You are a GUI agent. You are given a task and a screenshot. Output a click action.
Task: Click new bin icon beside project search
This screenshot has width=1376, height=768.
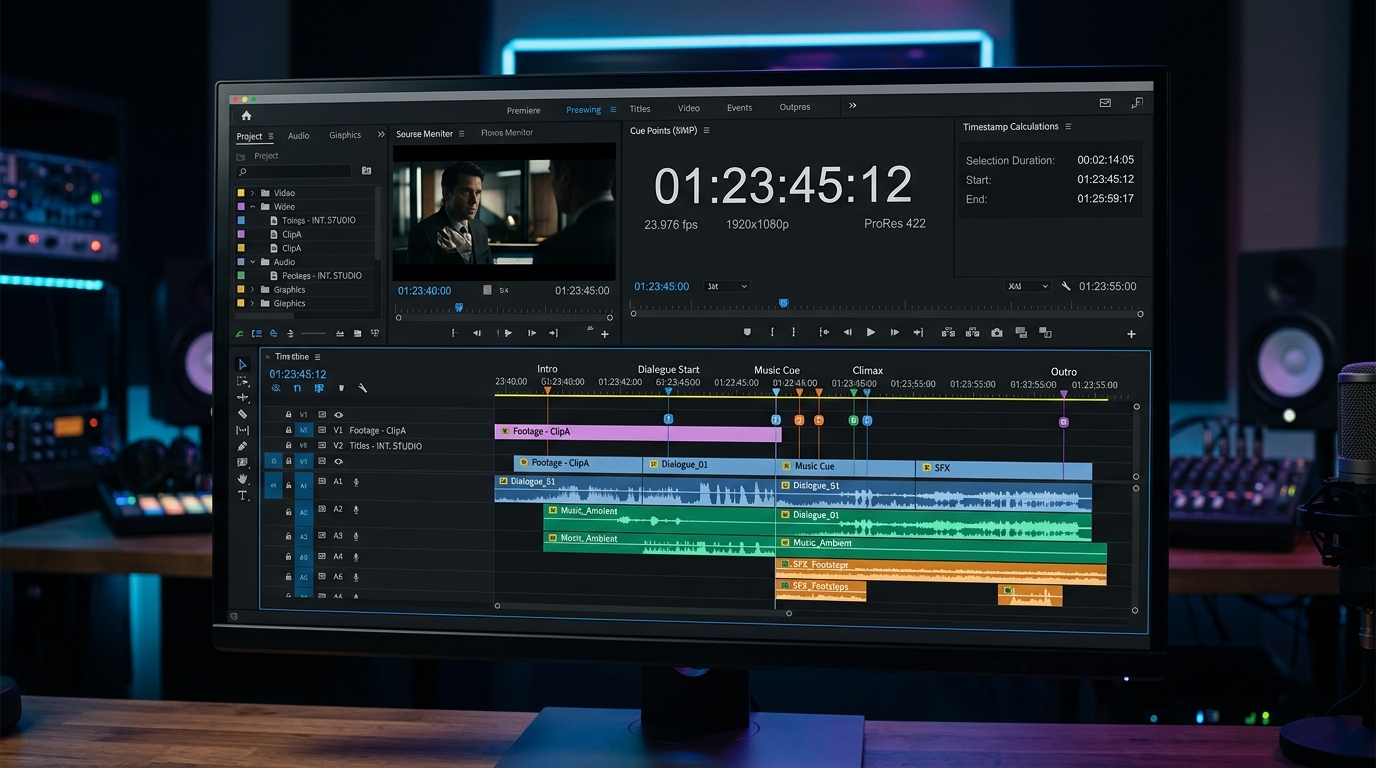tap(366, 171)
